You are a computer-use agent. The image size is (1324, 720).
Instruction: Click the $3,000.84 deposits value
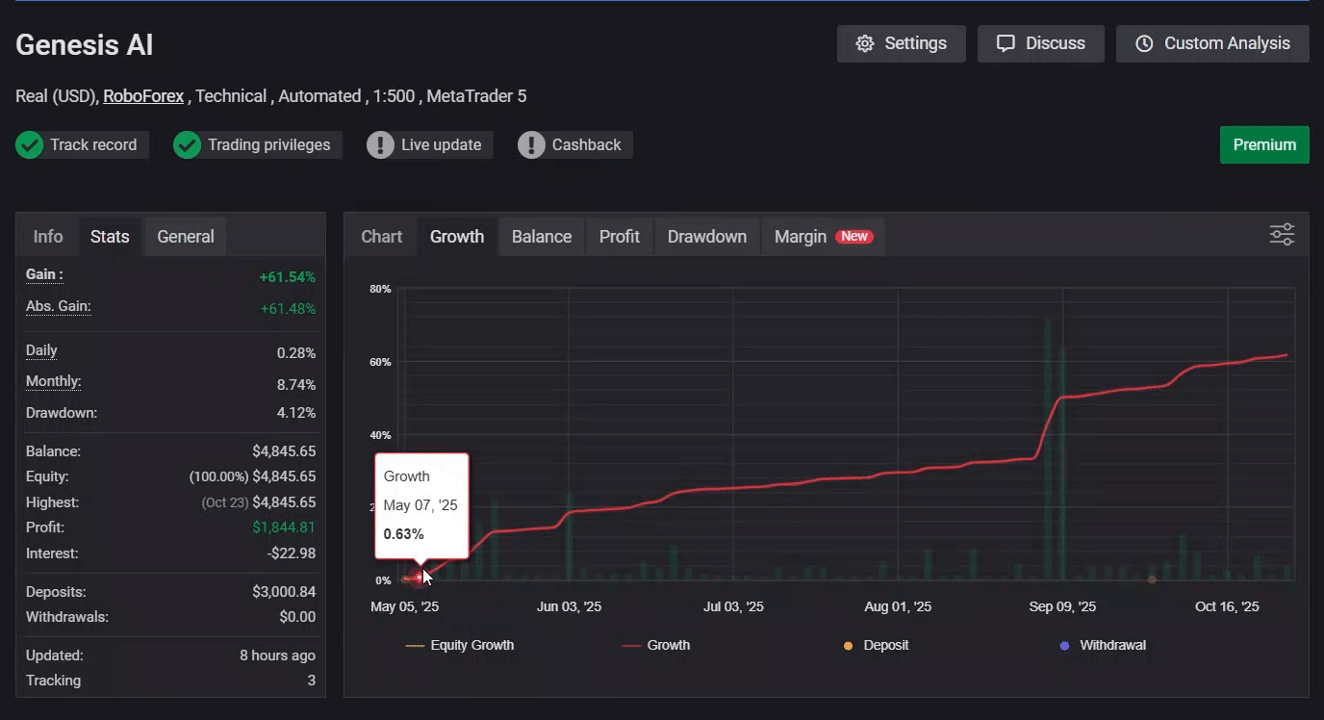coord(284,592)
